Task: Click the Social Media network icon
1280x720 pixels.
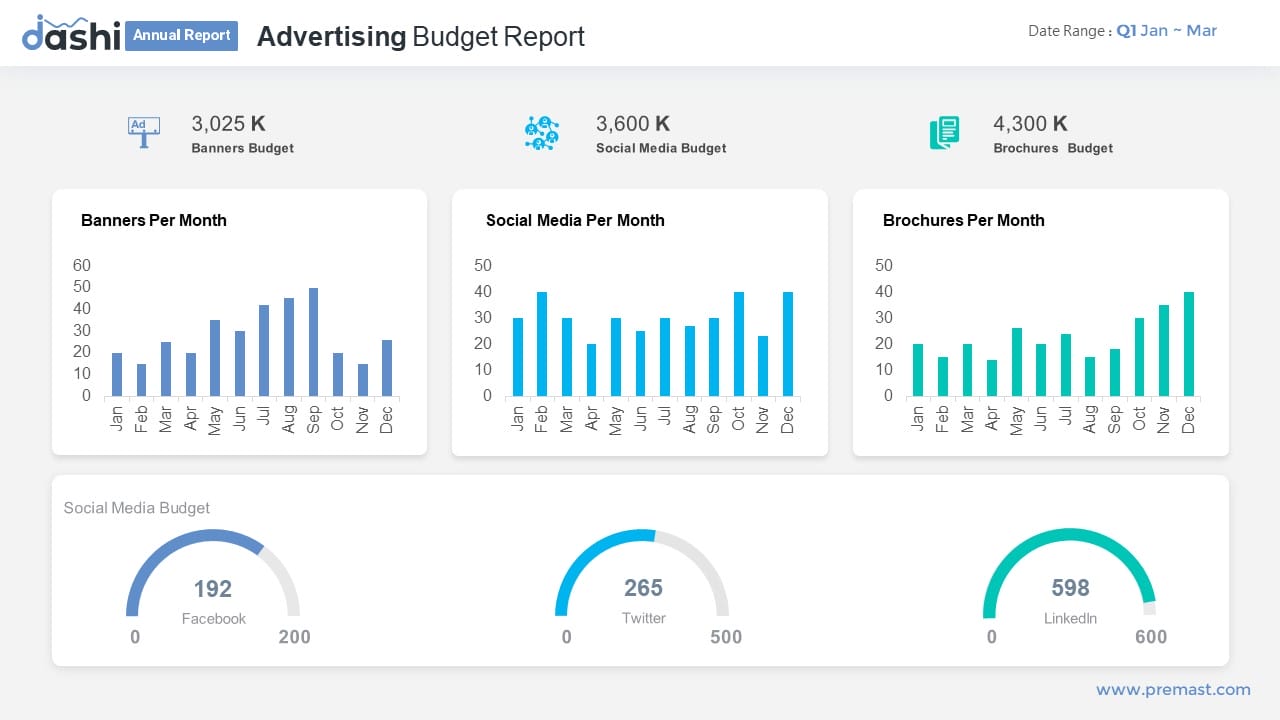Action: click(541, 133)
